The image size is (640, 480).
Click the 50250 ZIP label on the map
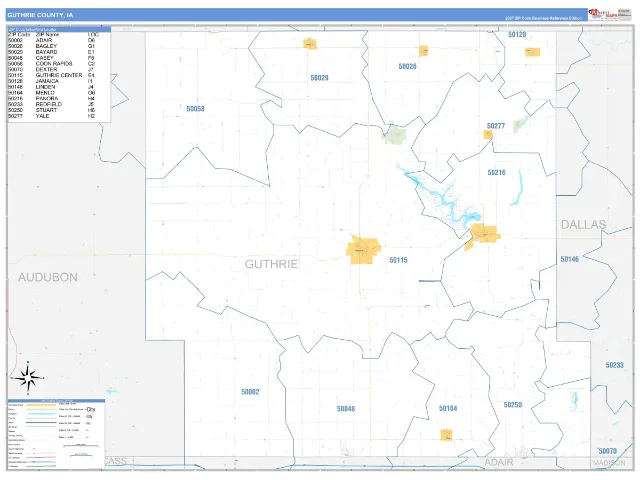click(x=513, y=404)
